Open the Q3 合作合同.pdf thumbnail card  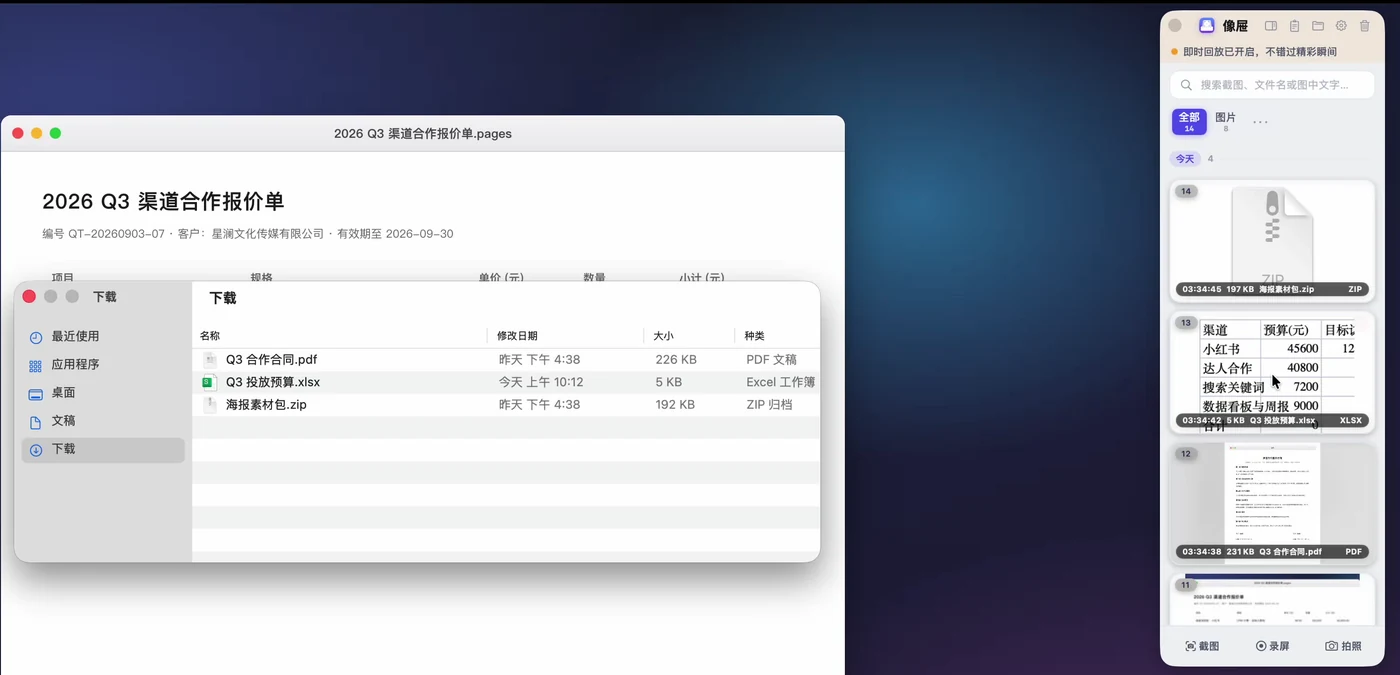1272,503
